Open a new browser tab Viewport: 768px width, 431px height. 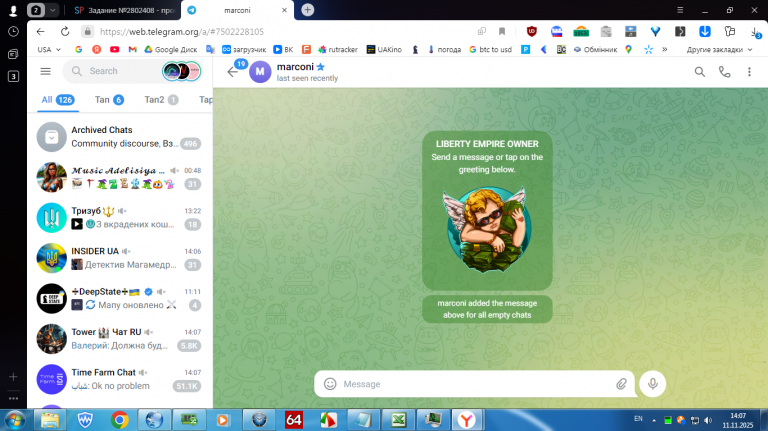(308, 10)
